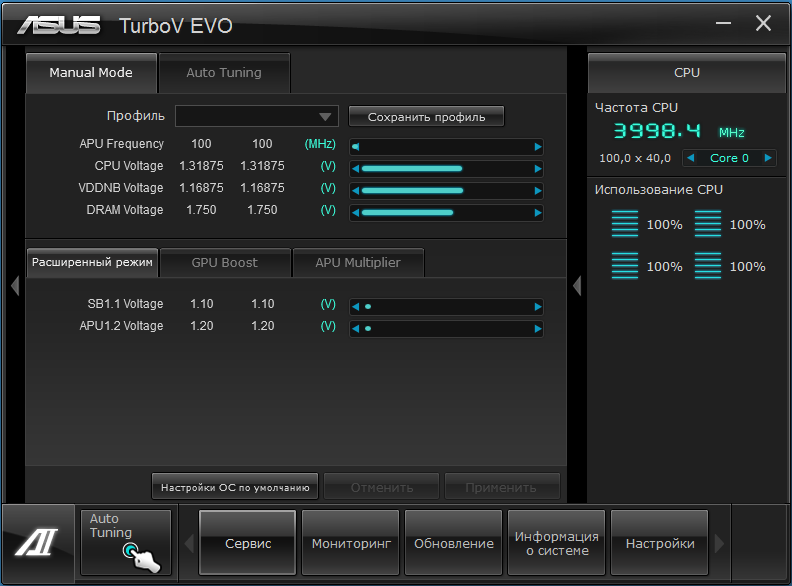The width and height of the screenshot is (792, 586).
Task: Decrease VDDNB Voltage with left arrow
Action: coord(356,191)
